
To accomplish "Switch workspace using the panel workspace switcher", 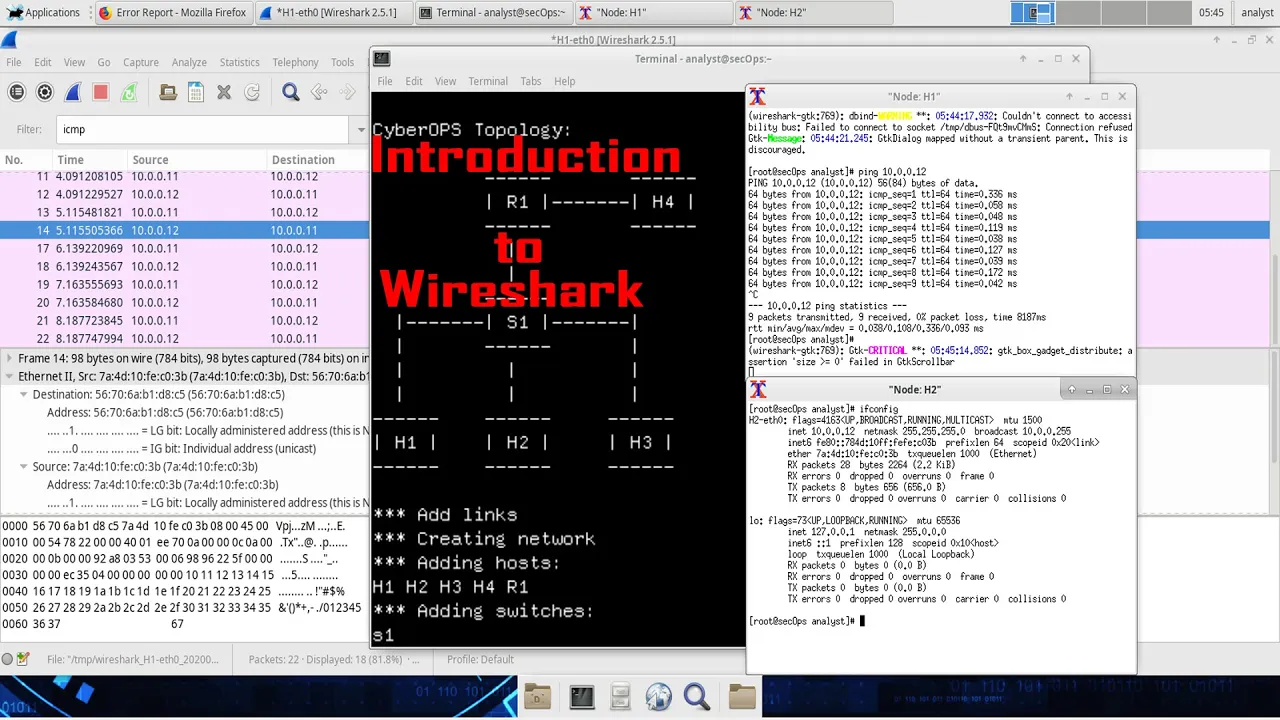I will click(1099, 12).
